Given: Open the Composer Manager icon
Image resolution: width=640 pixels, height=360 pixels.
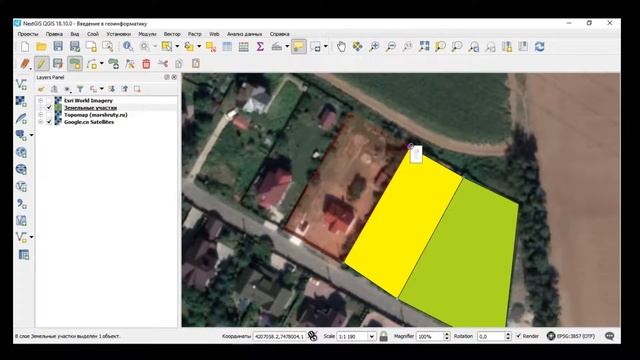Looking at the screenshot, I should (108, 47).
